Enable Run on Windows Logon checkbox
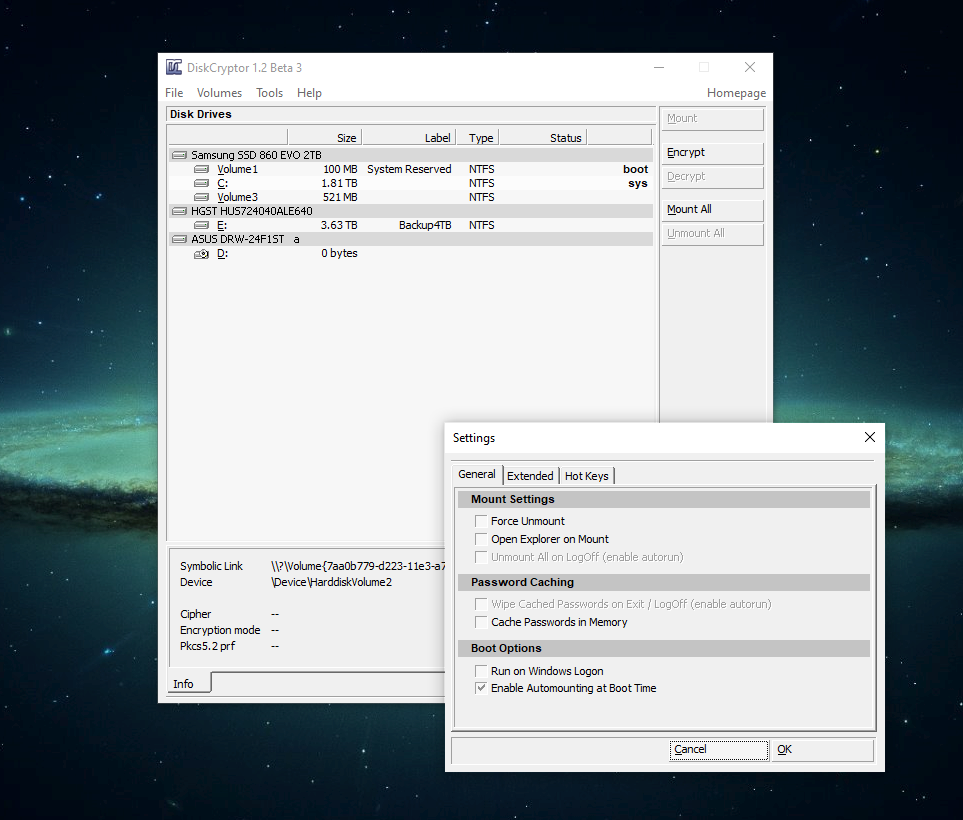The height and width of the screenshot is (820, 963). [x=481, y=671]
